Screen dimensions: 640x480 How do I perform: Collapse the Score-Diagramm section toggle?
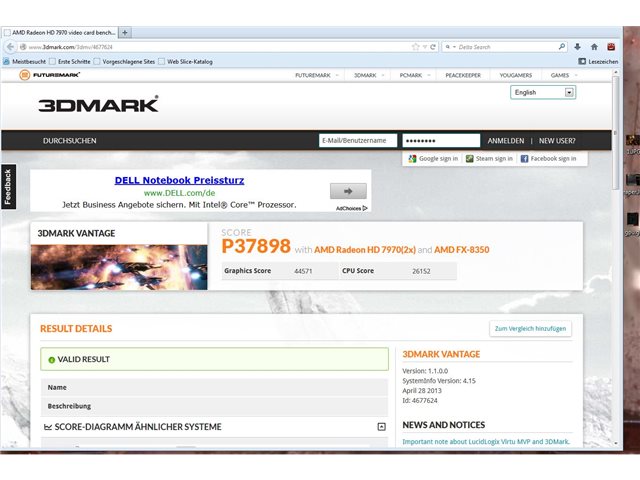click(381, 427)
